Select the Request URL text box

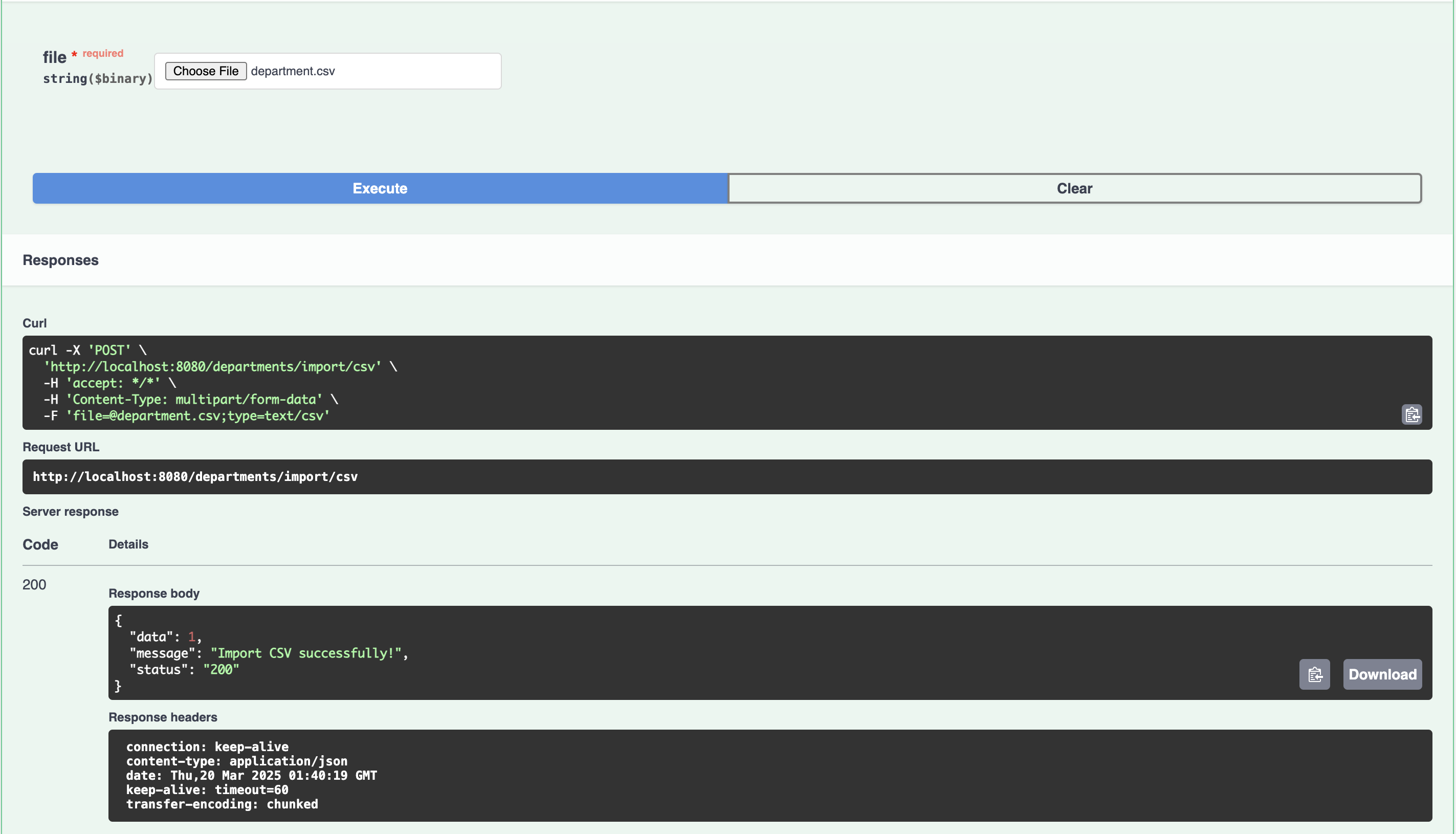727,476
